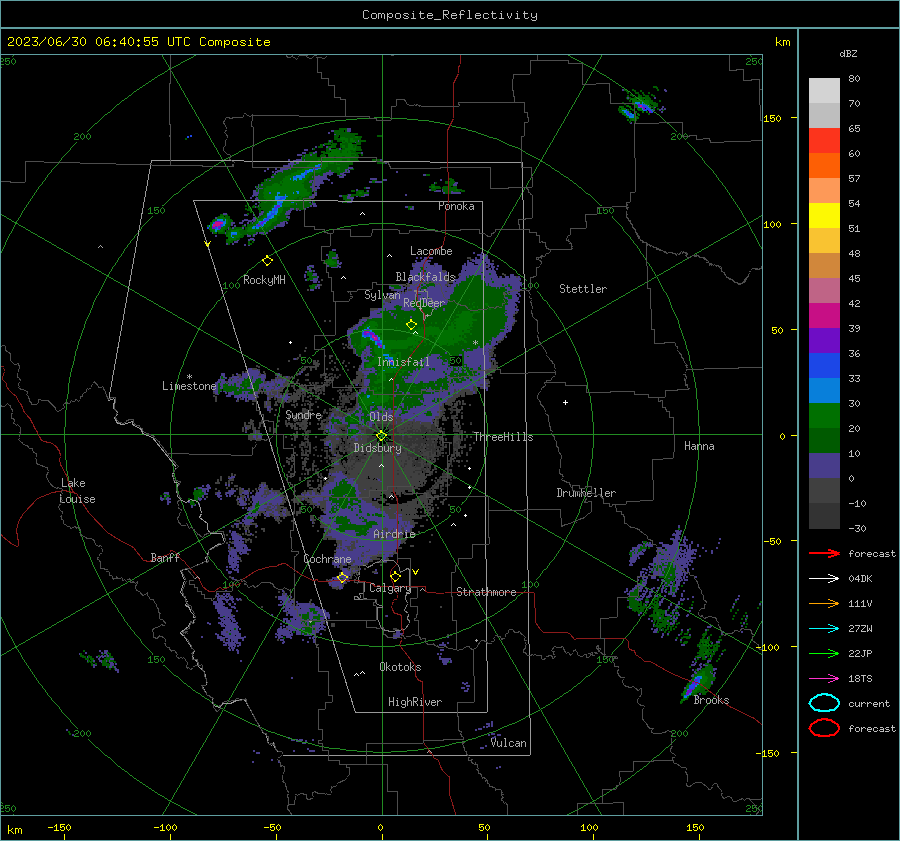
Task: Click the Brooks city label
Action: point(711,700)
